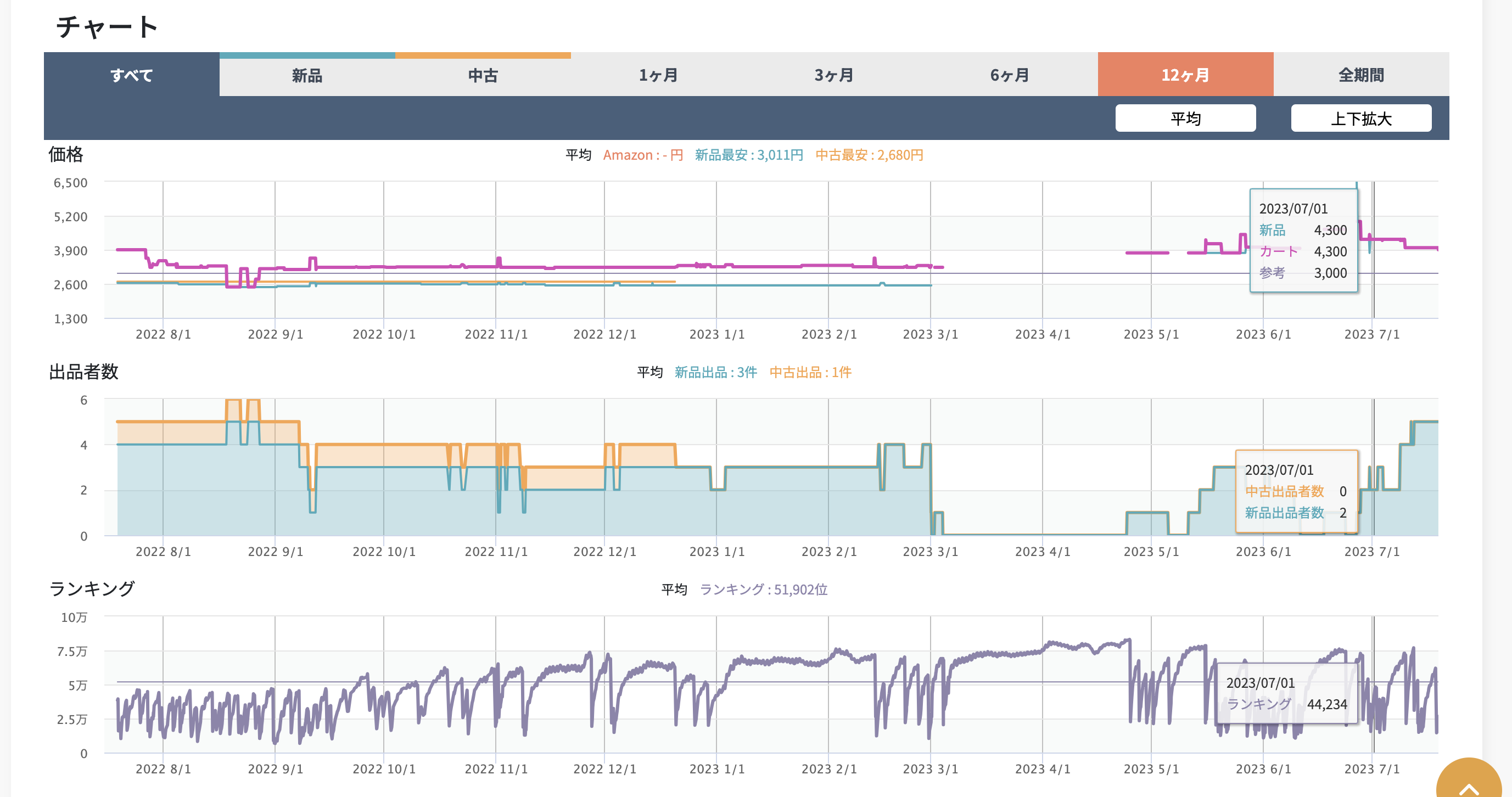This screenshot has height=797, width=1512.
Task: Click the 中古最安 2,680円 legend
Action: click(x=869, y=155)
